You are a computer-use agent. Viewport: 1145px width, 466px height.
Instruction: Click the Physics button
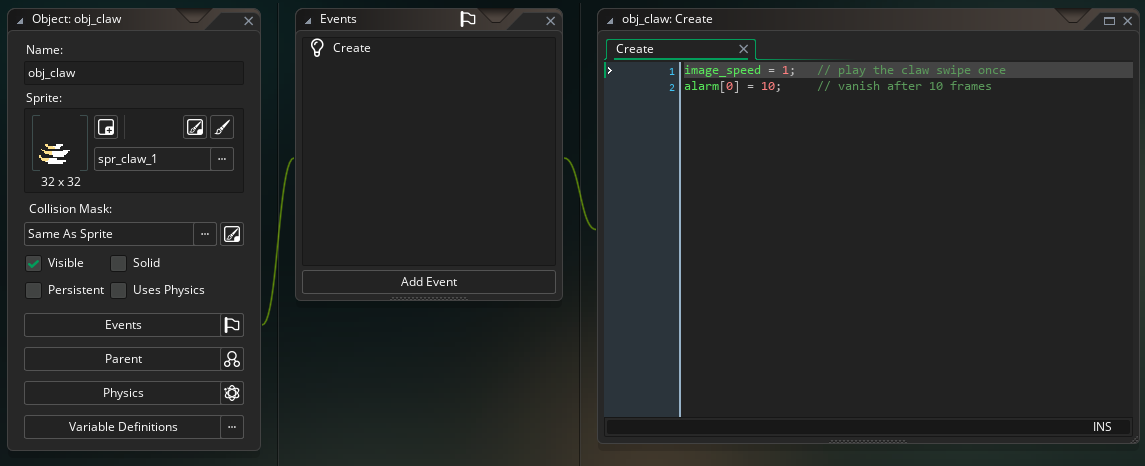point(123,393)
